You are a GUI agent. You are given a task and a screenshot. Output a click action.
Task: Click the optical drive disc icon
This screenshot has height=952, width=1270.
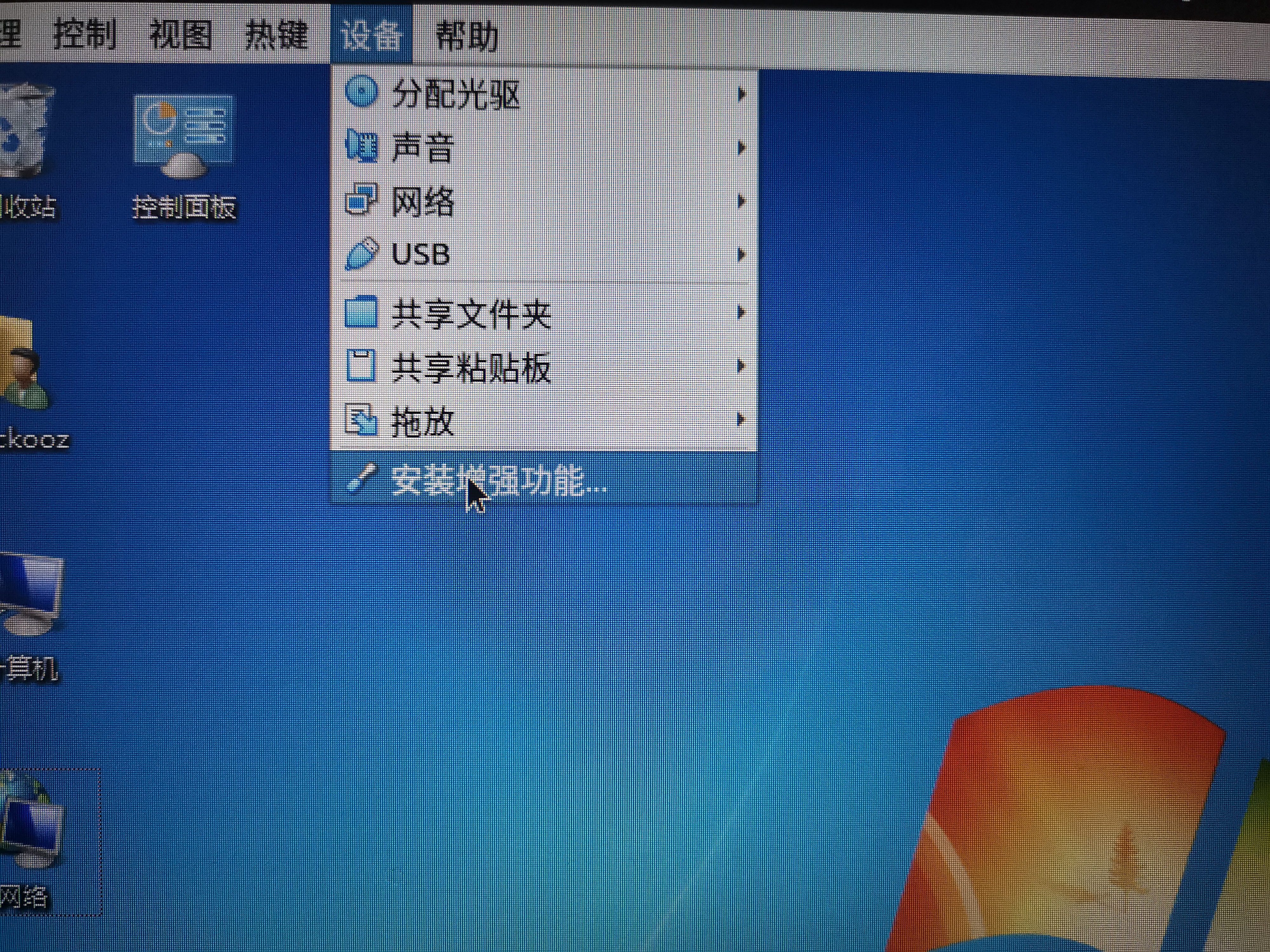coord(361,92)
